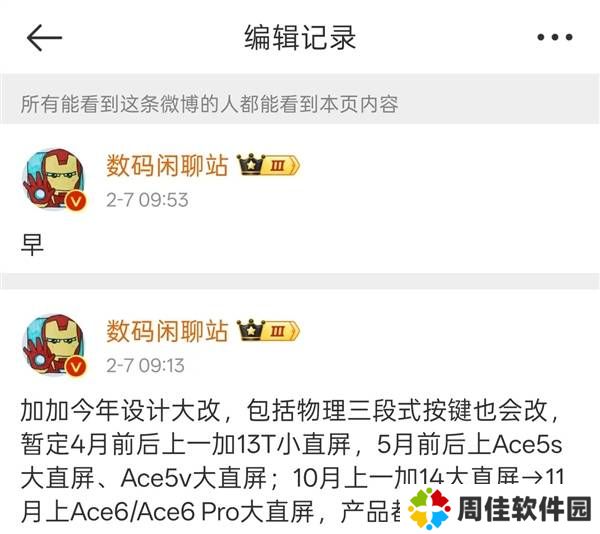Open the 数码闲聊站 username on the 09:13 post
600x534 pixels.
167,331
